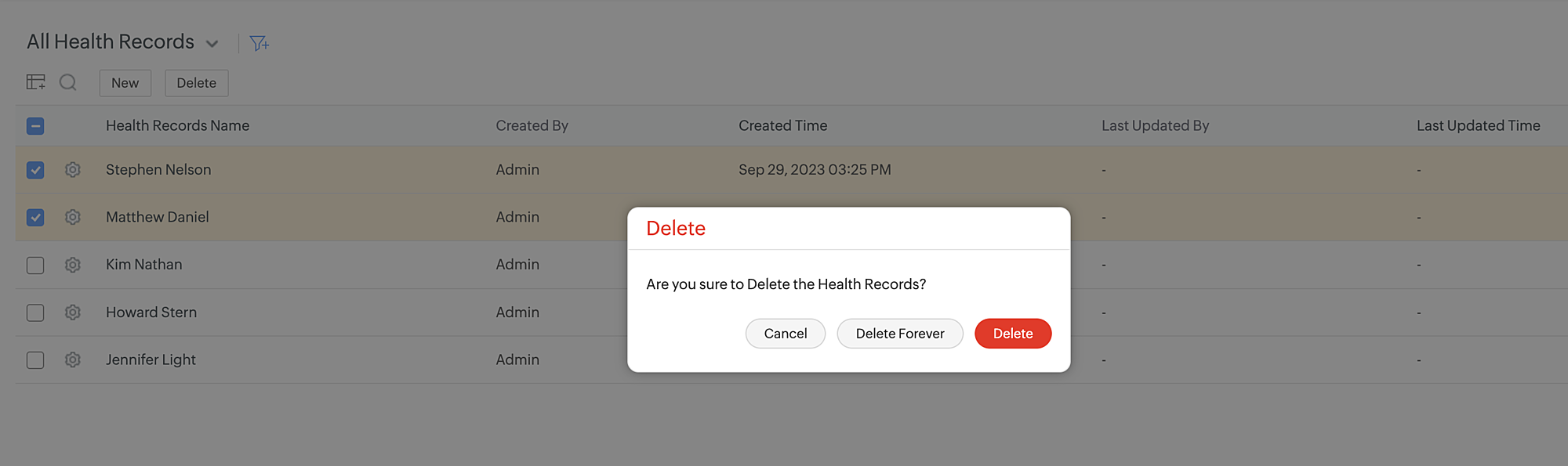Uncheck the Stephen Nelson row checkbox

[35, 170]
